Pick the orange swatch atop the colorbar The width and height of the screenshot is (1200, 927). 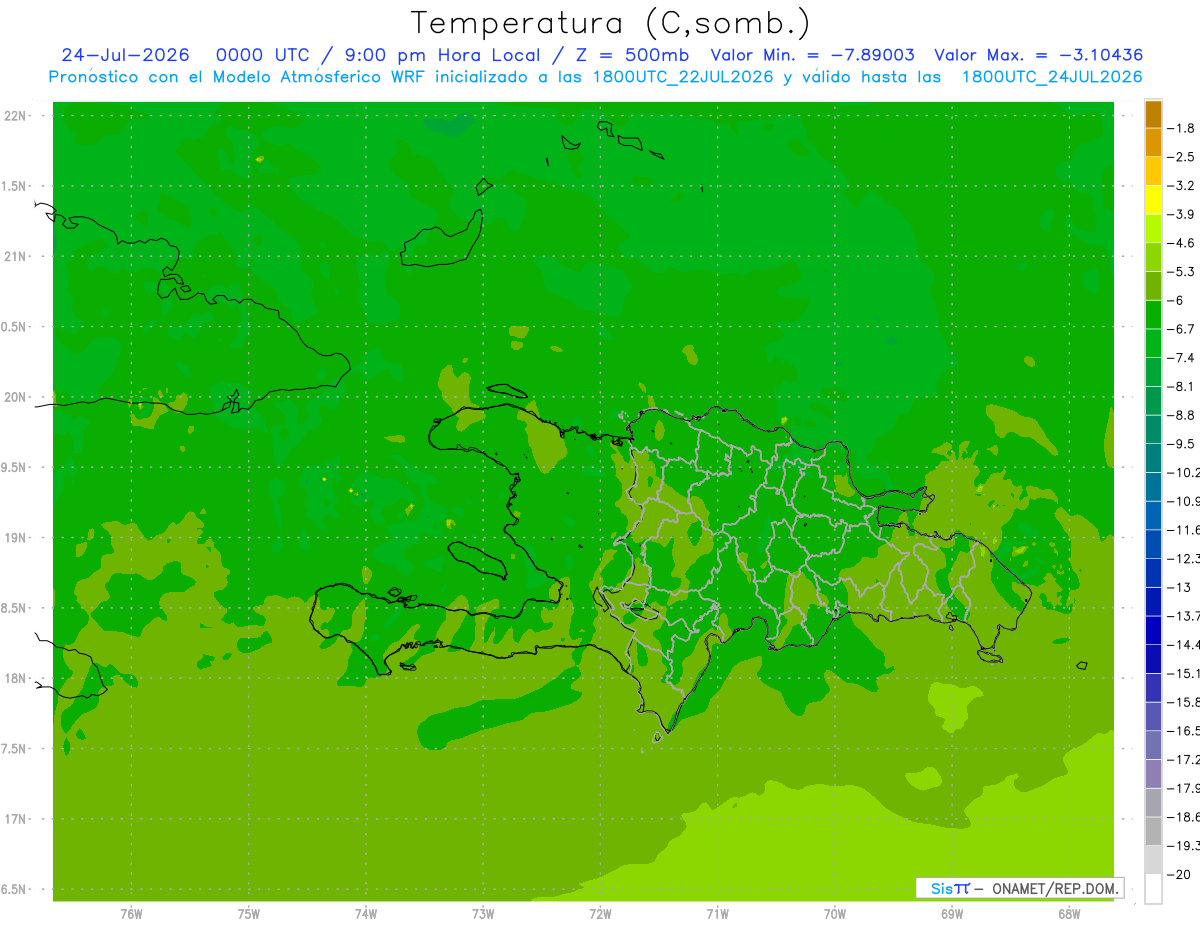(x=1154, y=114)
